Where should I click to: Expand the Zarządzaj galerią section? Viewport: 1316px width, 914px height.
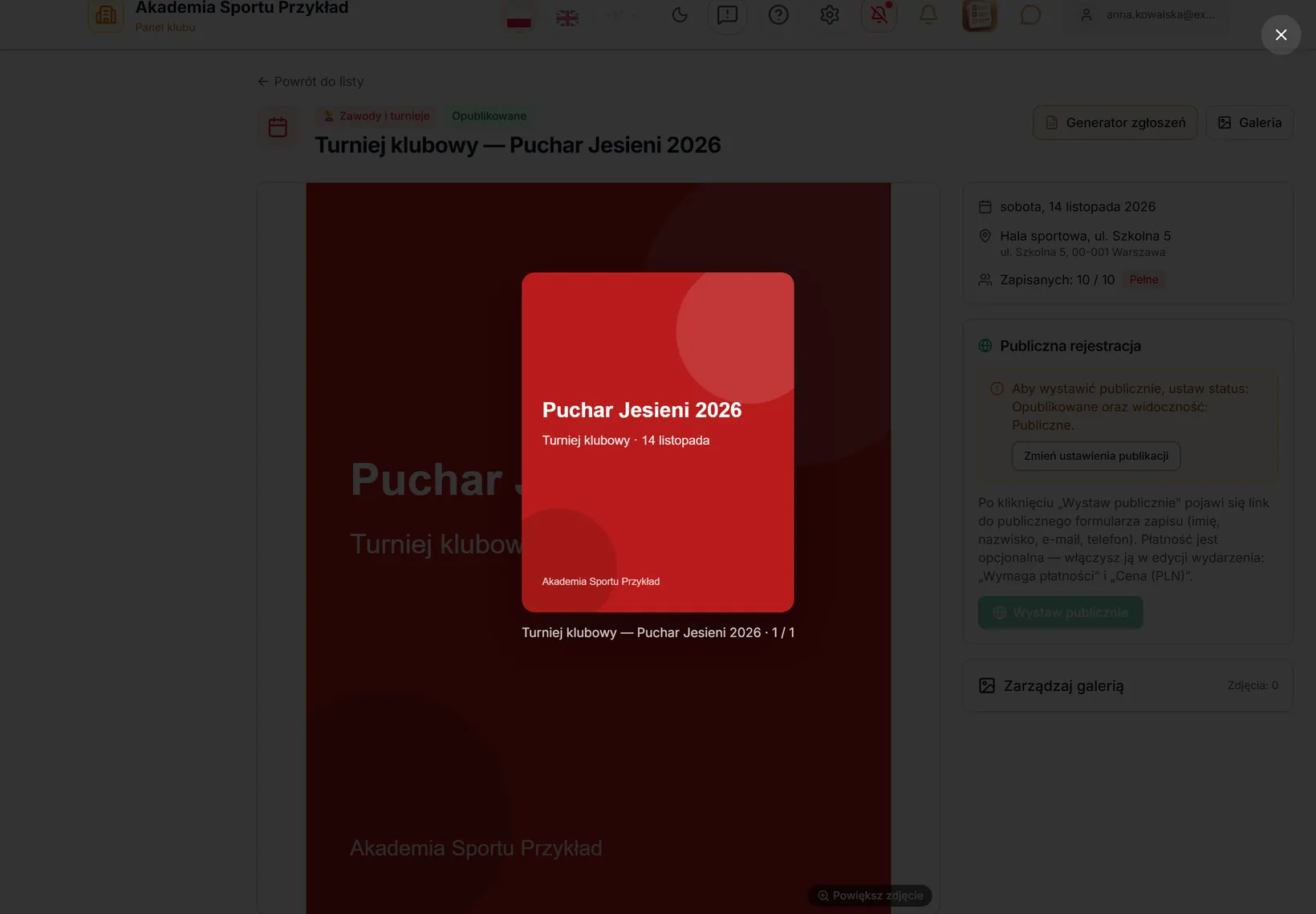pyautogui.click(x=1128, y=686)
